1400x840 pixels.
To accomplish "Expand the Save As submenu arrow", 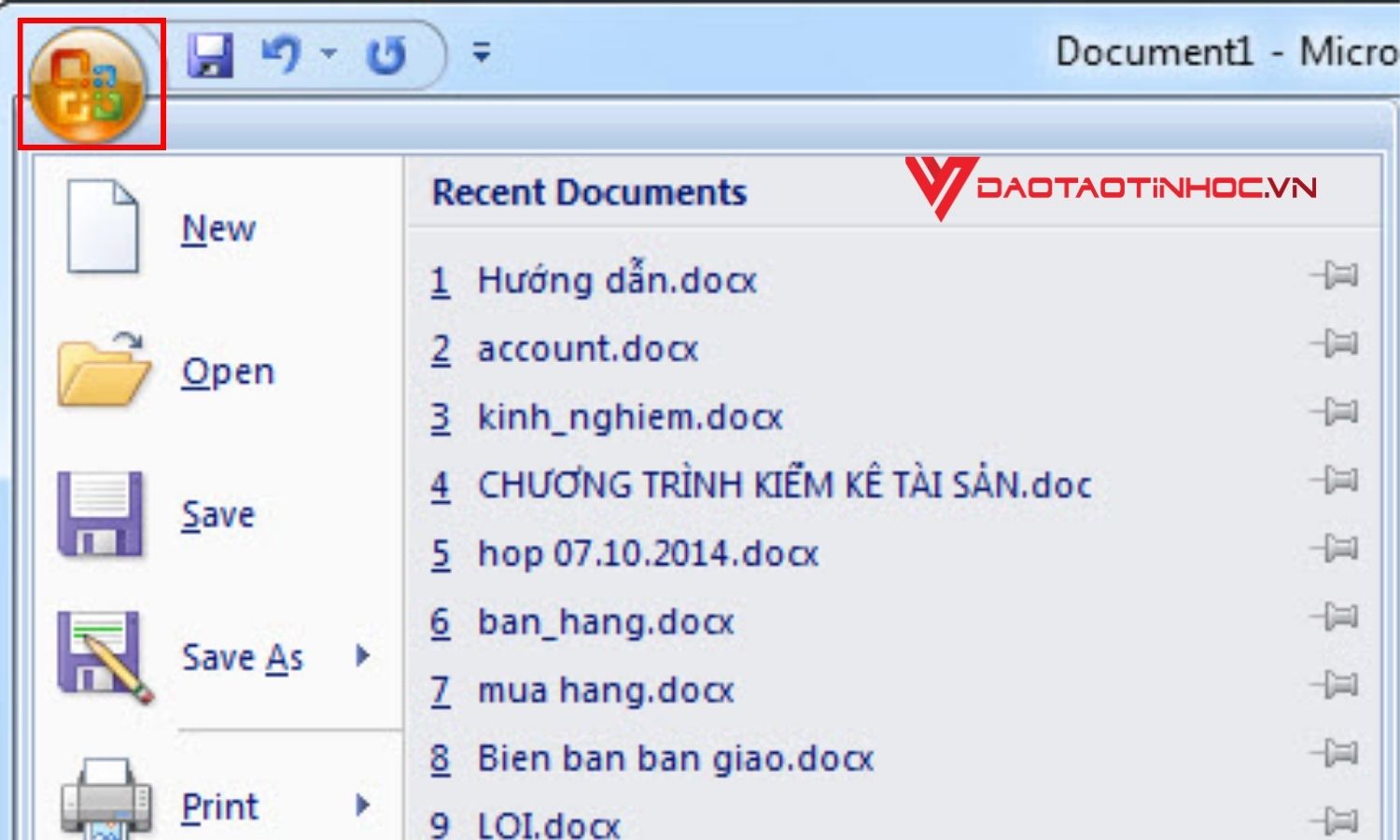I will click(x=362, y=656).
